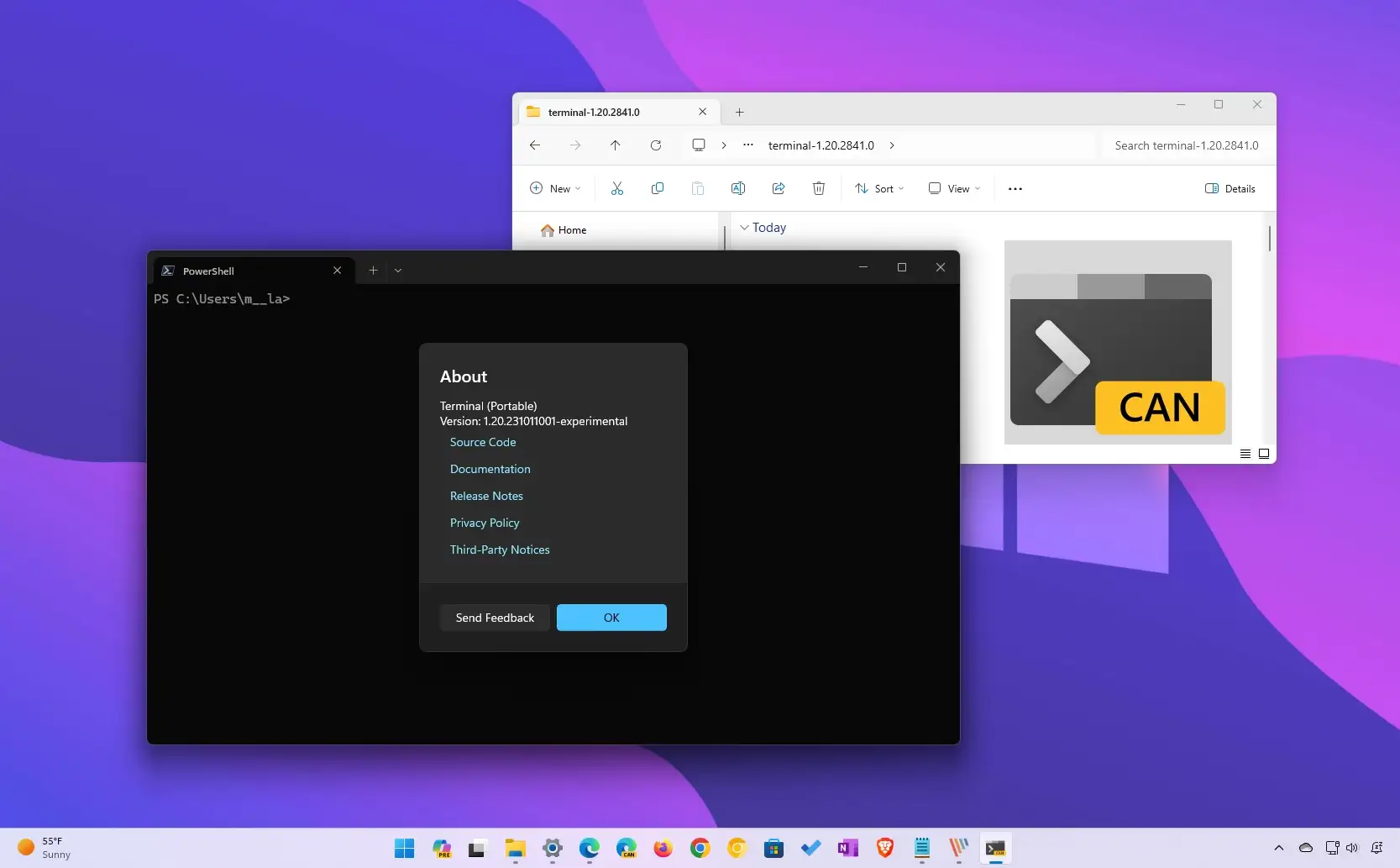The width and height of the screenshot is (1400, 868).
Task: Expand the Today group in File Explorer
Action: [744, 227]
